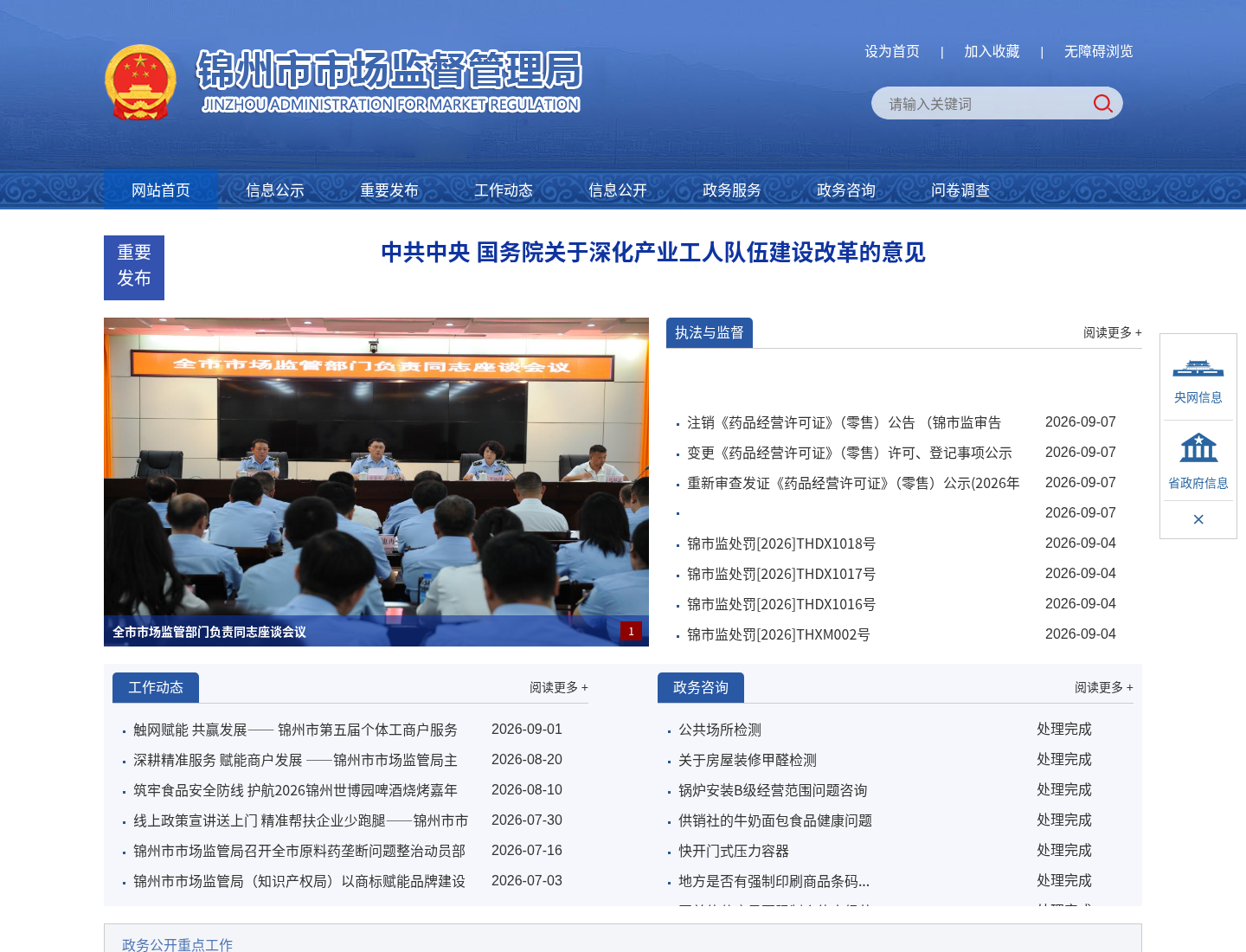
Task: Open 快开门式压力容器 consultation
Action: tap(734, 851)
